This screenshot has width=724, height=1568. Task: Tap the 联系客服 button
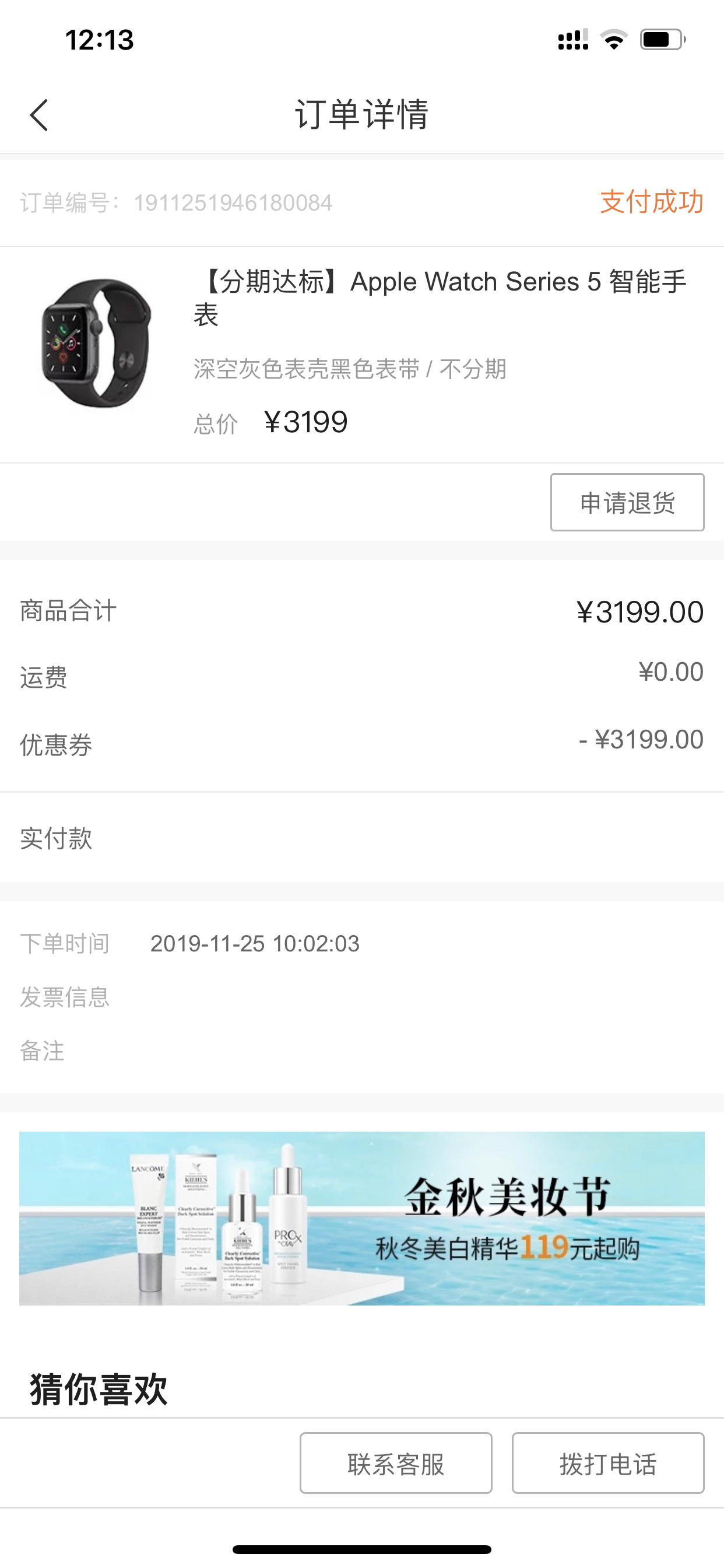click(x=396, y=1464)
